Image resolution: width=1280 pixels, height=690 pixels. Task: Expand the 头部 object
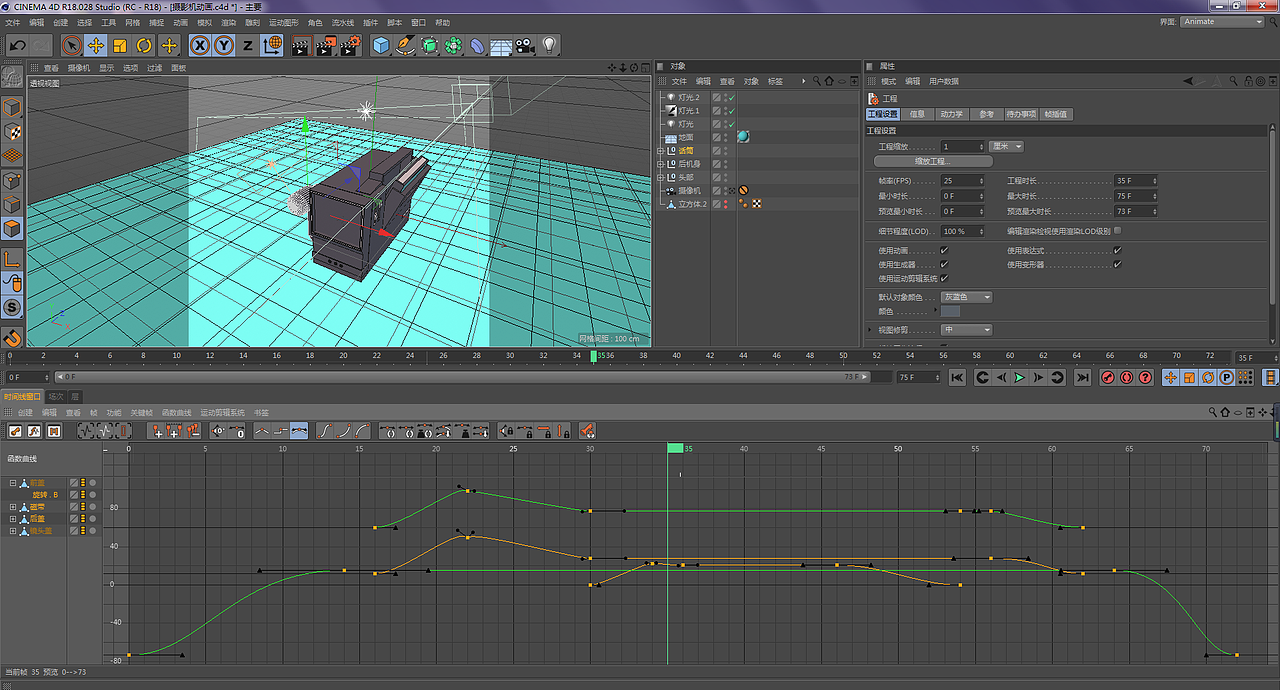pos(660,177)
